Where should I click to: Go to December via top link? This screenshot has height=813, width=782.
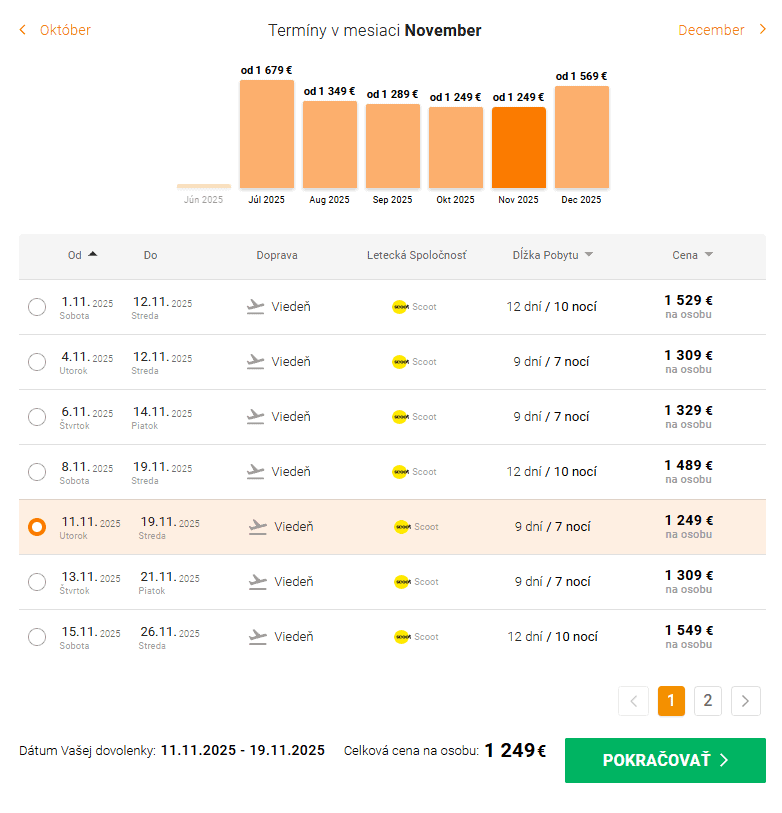click(720, 30)
